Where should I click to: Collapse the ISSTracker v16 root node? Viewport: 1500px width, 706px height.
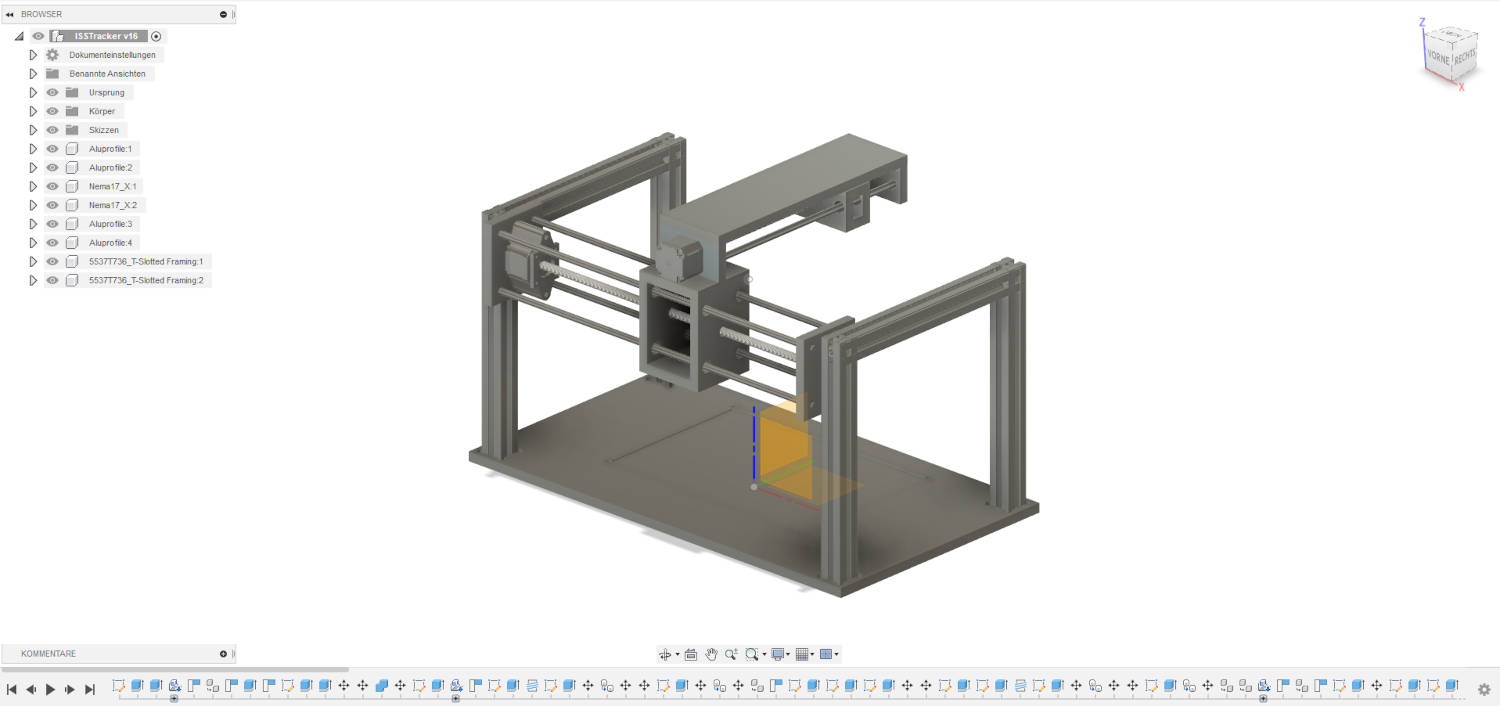[x=19, y=36]
